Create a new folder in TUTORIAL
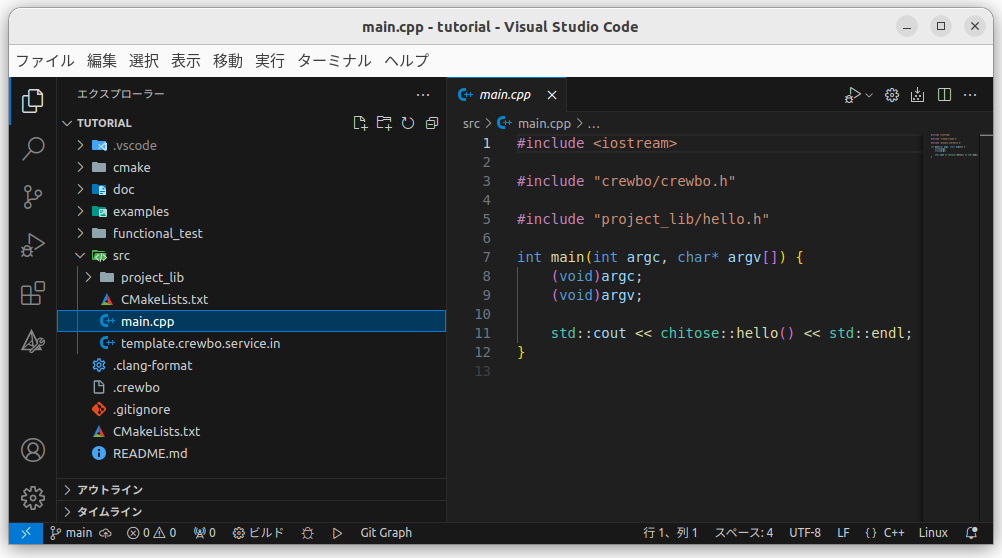 click(384, 123)
